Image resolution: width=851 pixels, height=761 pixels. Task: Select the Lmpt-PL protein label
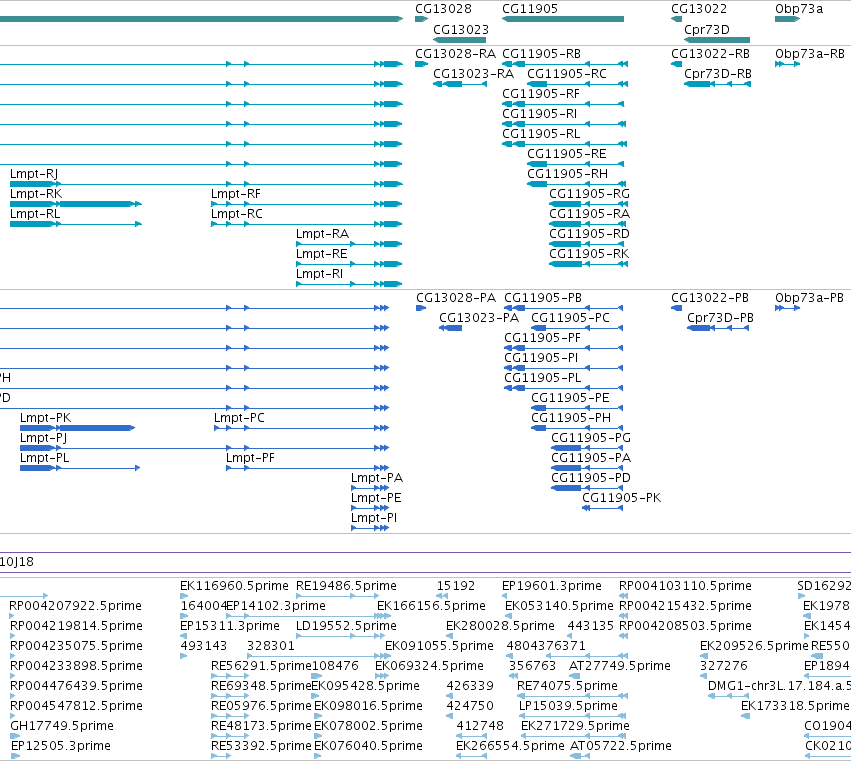coord(45,458)
